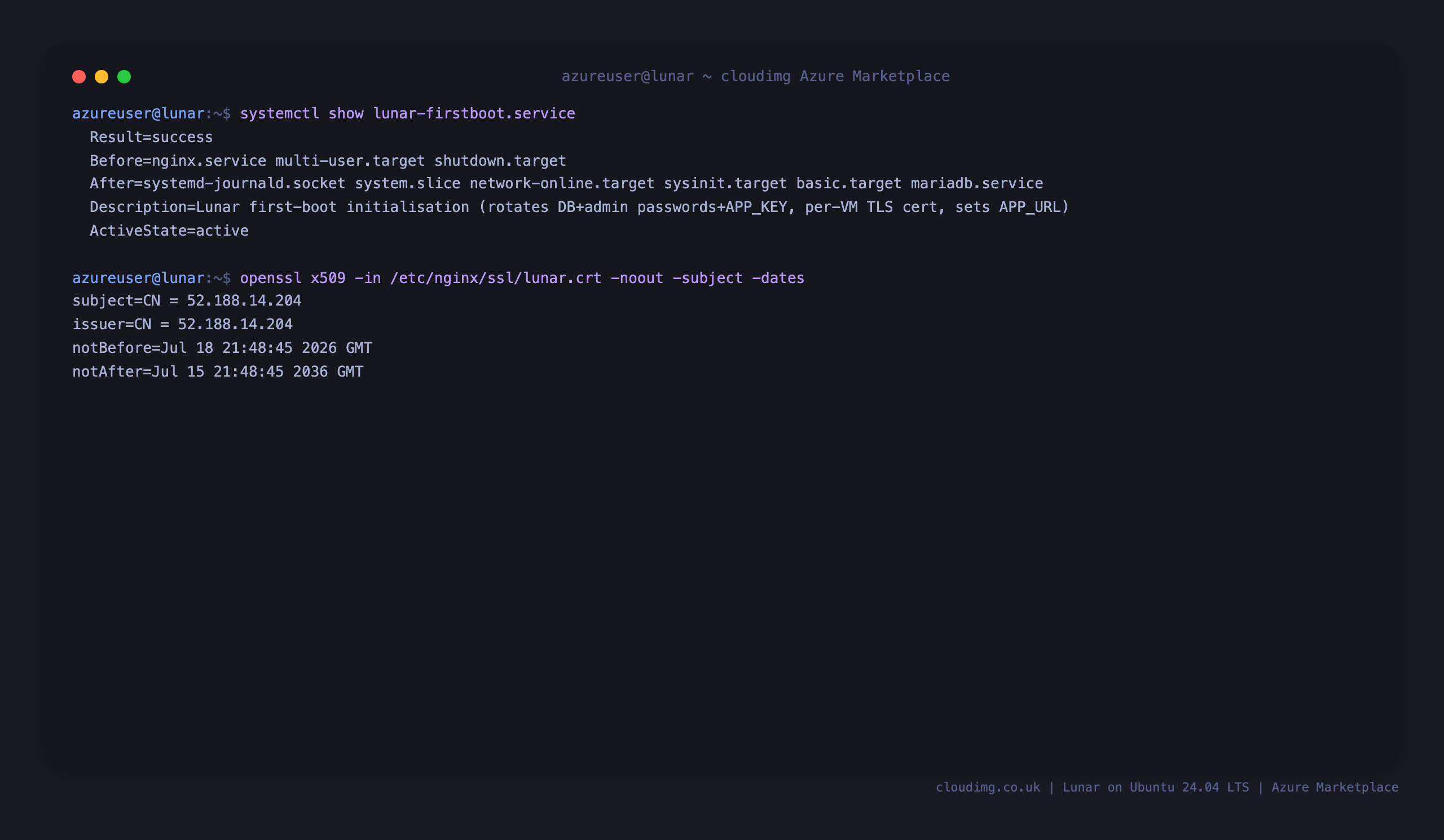Click the 'notAfter=Jul 15 21:48:45 2036 GMT' line

pos(218,371)
